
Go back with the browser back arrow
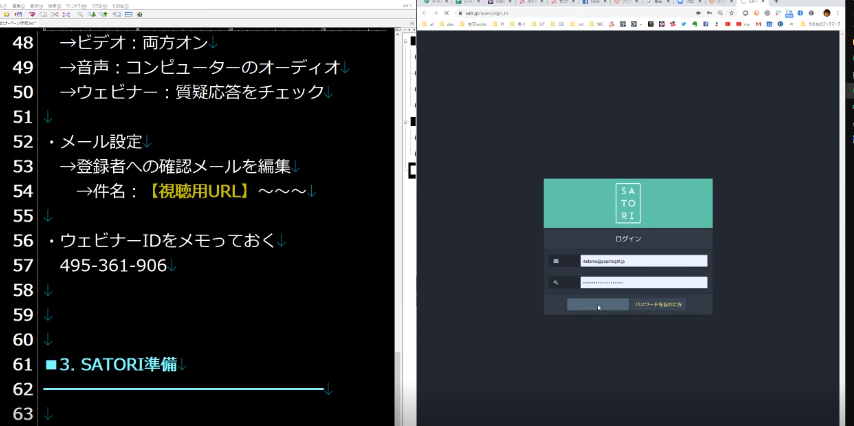pos(424,12)
